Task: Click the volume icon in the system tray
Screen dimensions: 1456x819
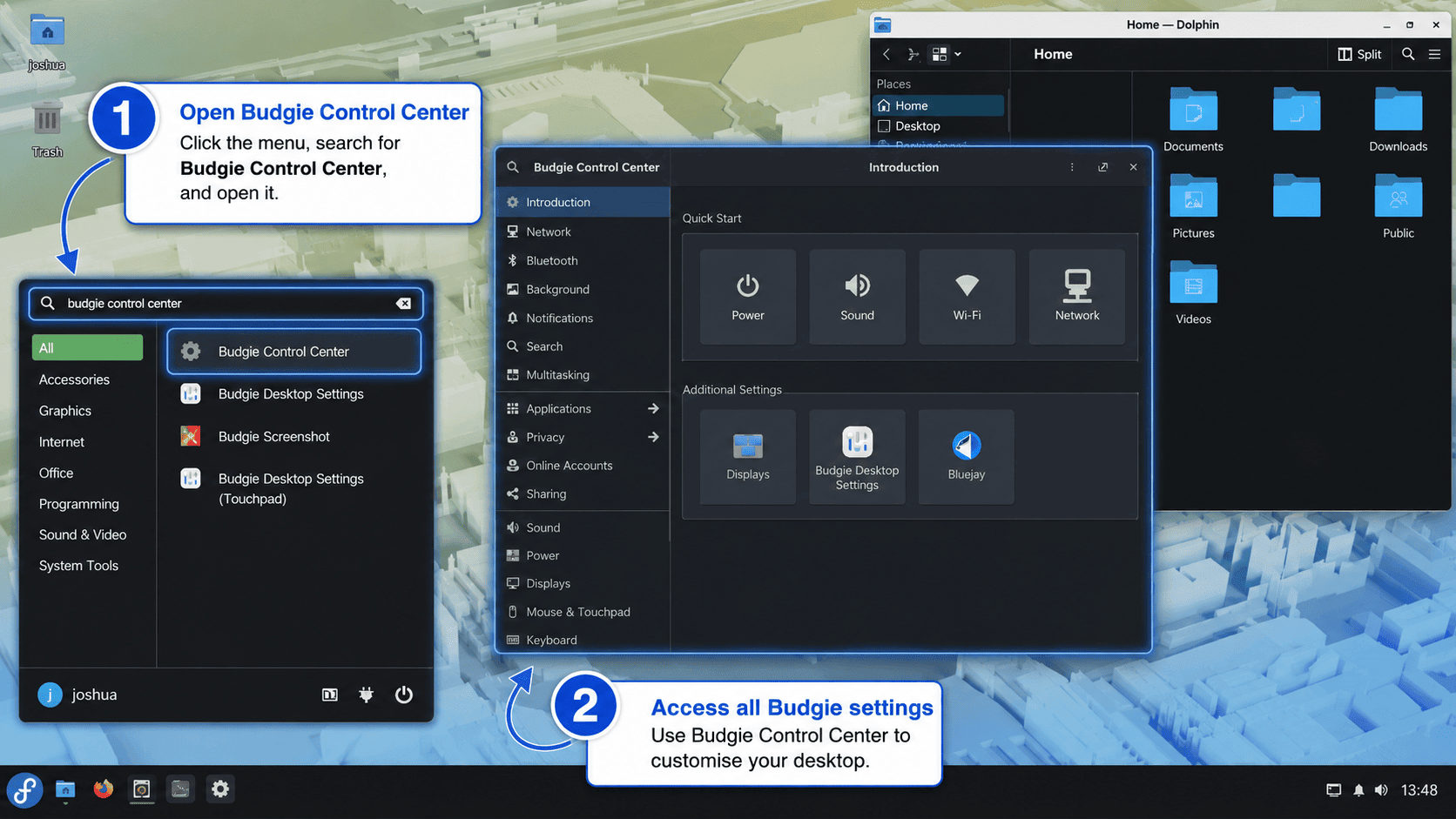Action: click(x=1381, y=790)
